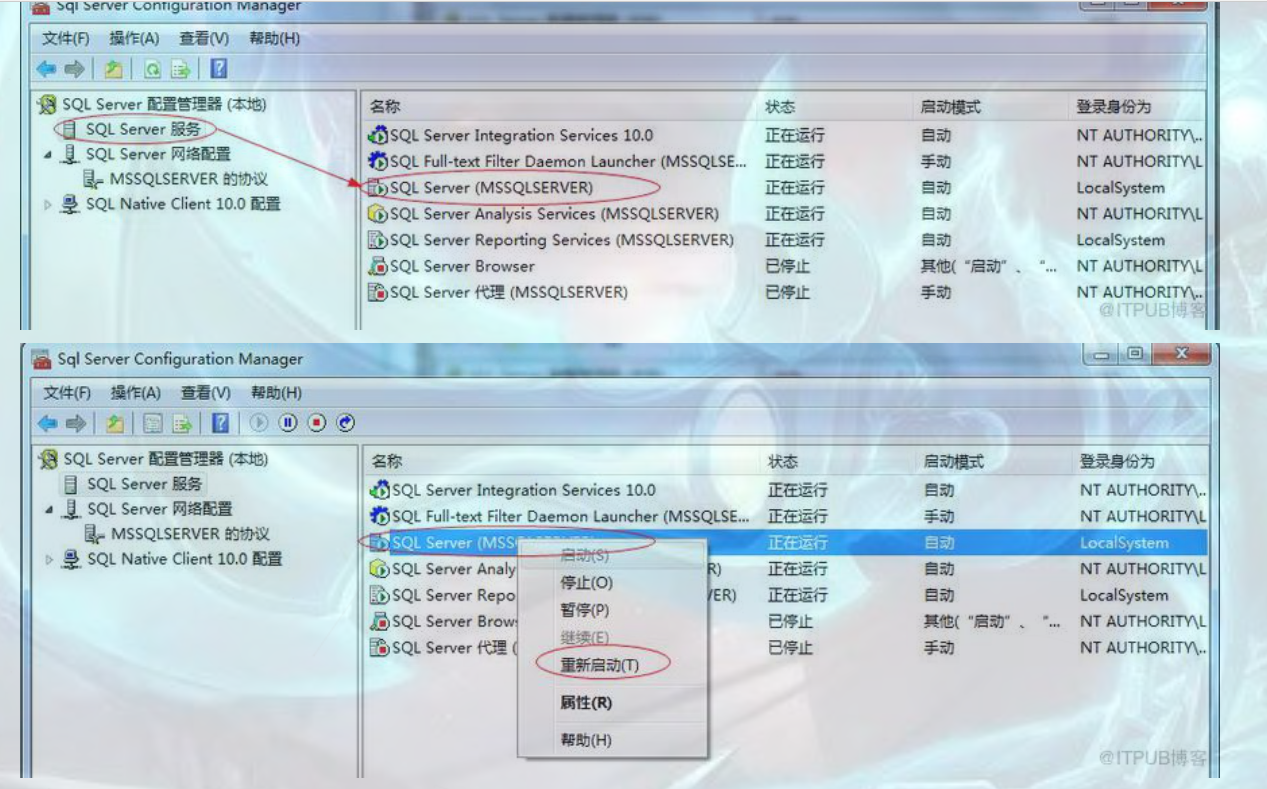Select SQL Server 配置管理器 (本地) root in lower tree

[x=166, y=459]
